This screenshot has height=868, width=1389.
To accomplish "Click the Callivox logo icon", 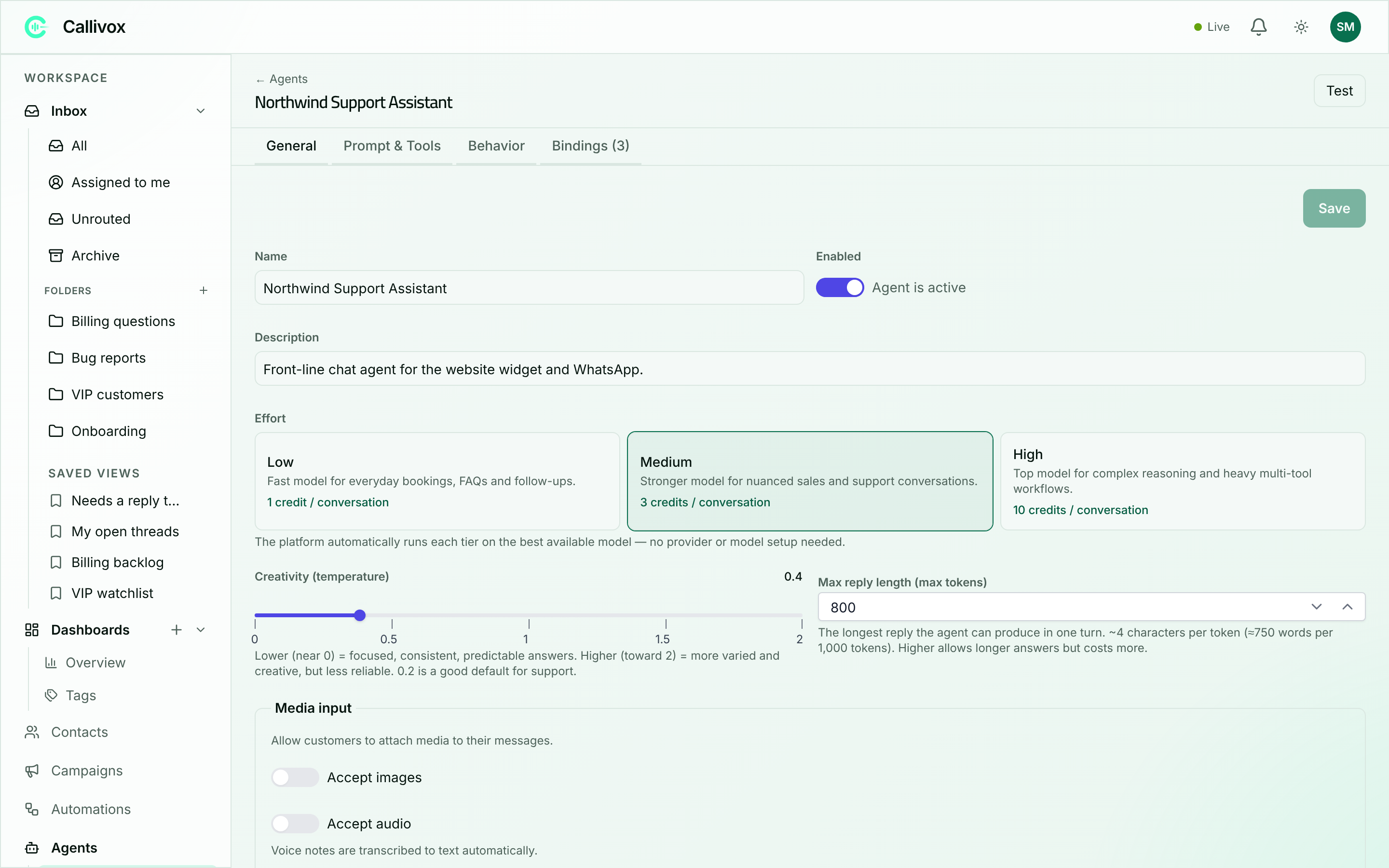I will pyautogui.click(x=36, y=27).
